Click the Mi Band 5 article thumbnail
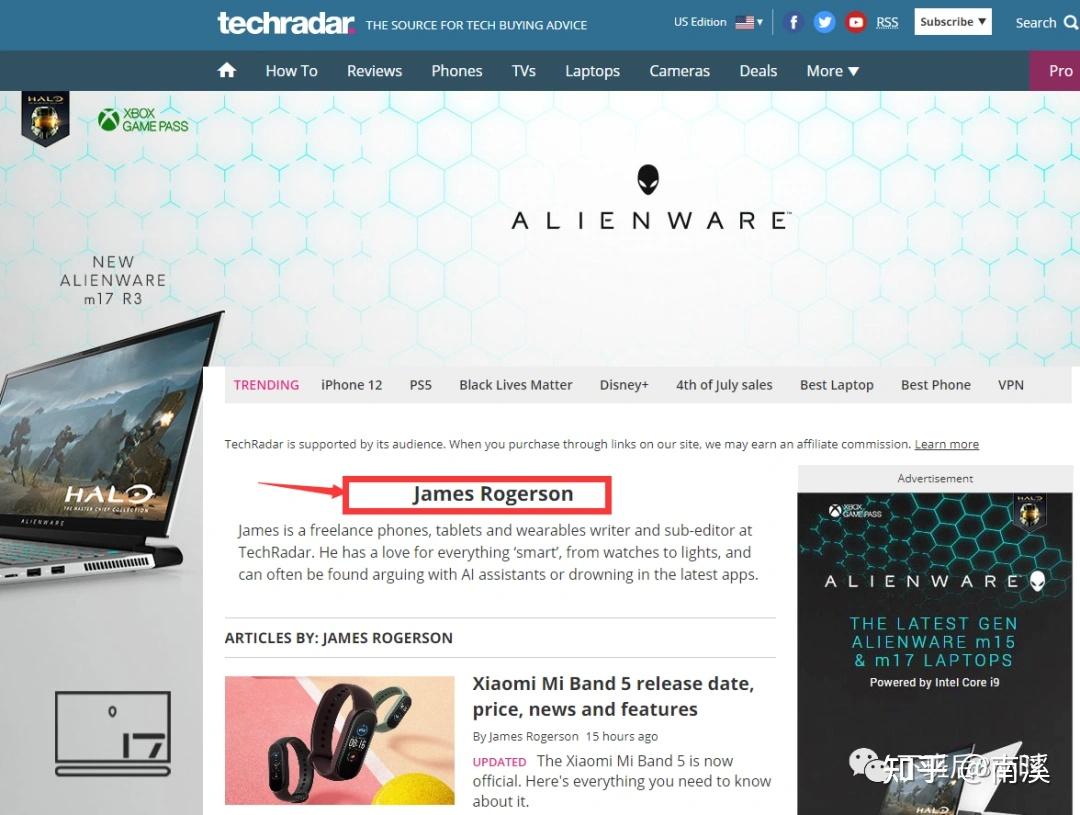 click(340, 740)
